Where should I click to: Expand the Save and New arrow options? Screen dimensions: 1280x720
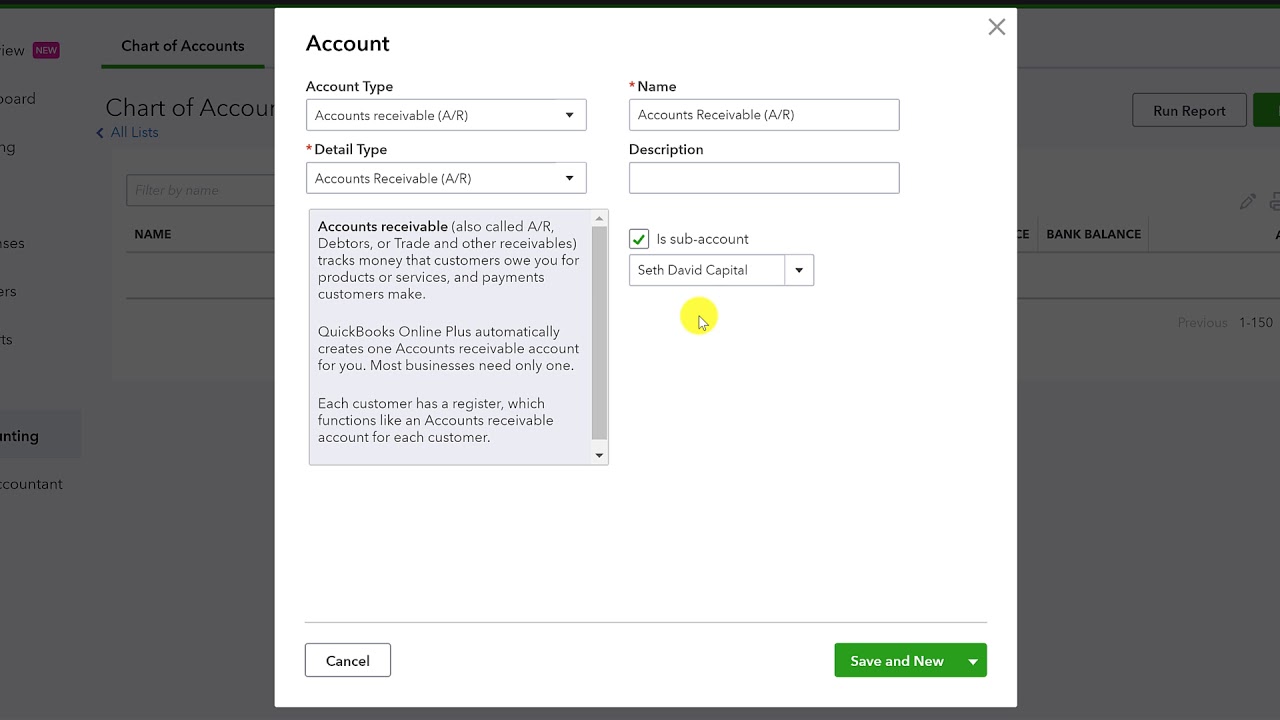click(x=973, y=661)
